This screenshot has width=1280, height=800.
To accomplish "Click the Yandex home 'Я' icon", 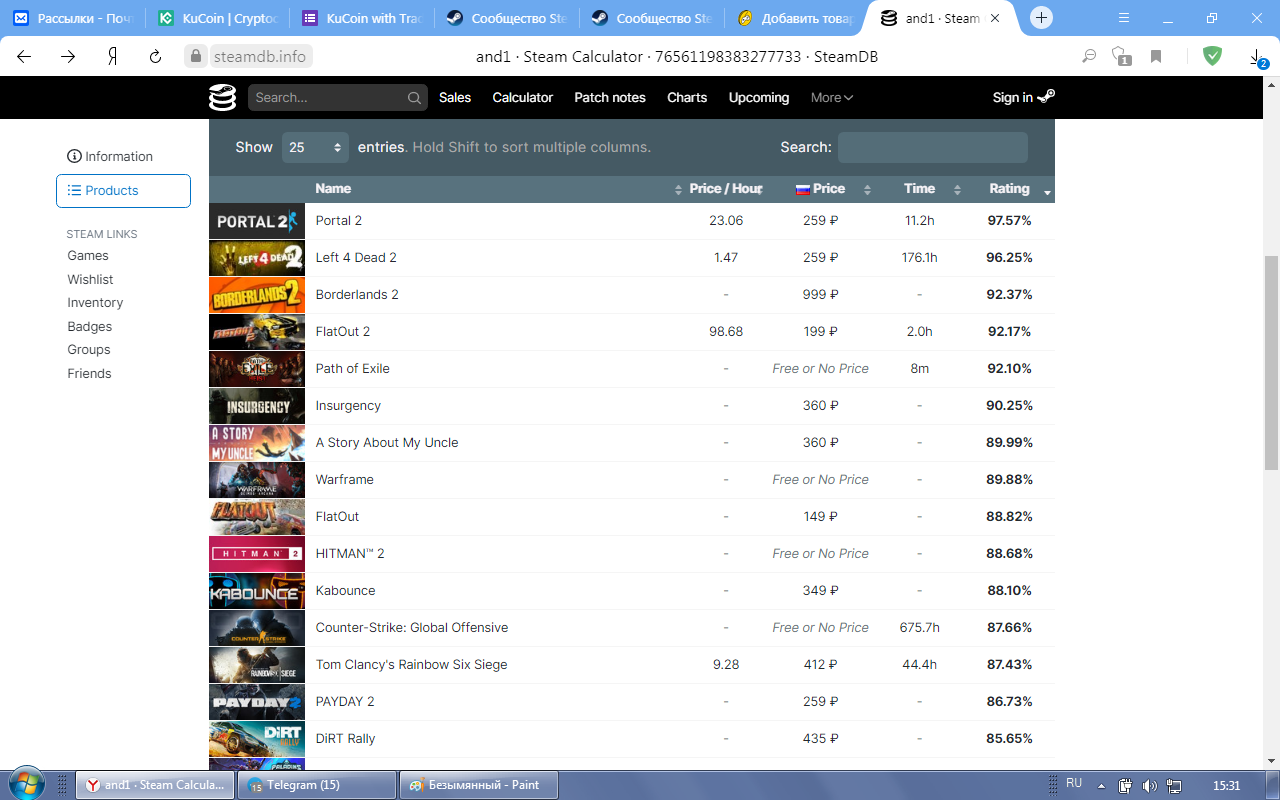I will click(x=112, y=57).
